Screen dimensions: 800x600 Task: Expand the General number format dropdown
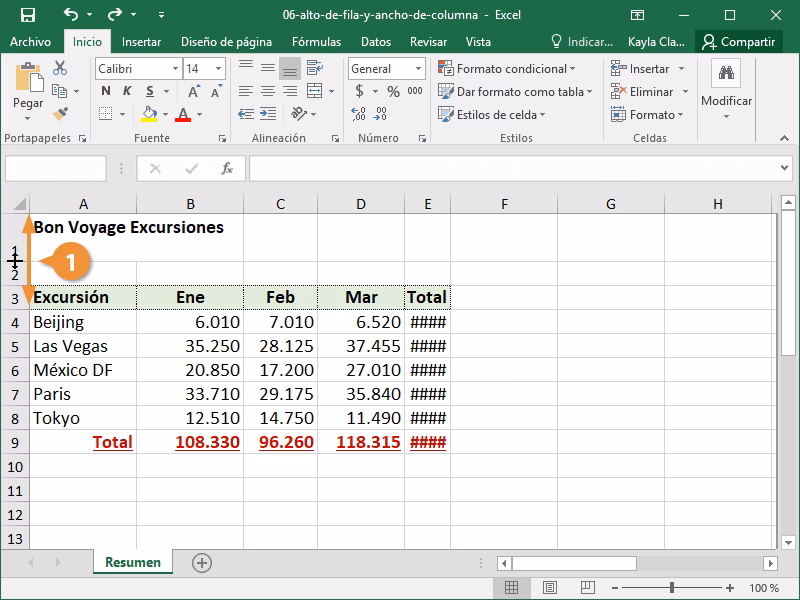tap(418, 68)
